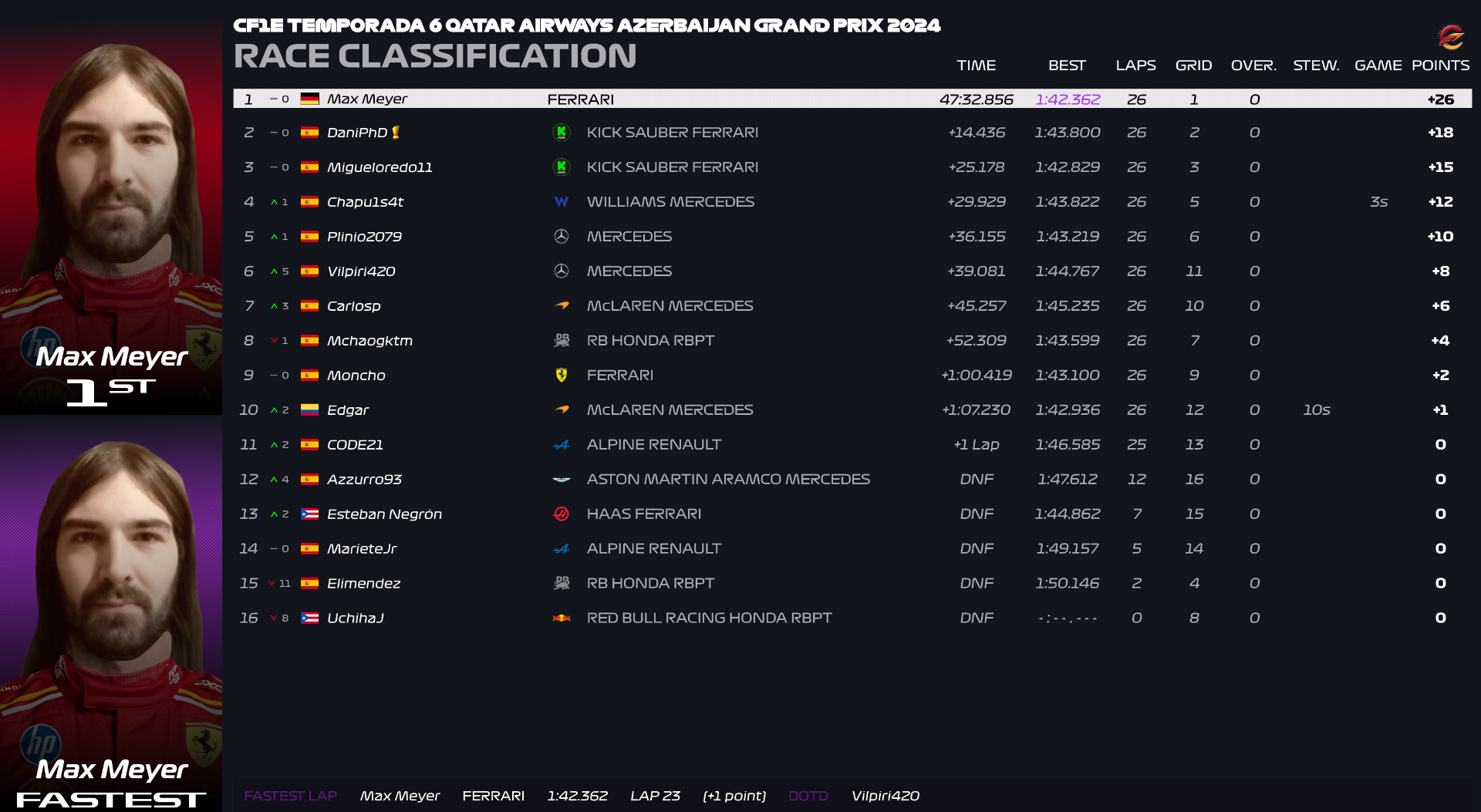Viewport: 1481px width, 812px height.
Task: Click driver name Vilpiri420 in sixth place
Action: 361,271
